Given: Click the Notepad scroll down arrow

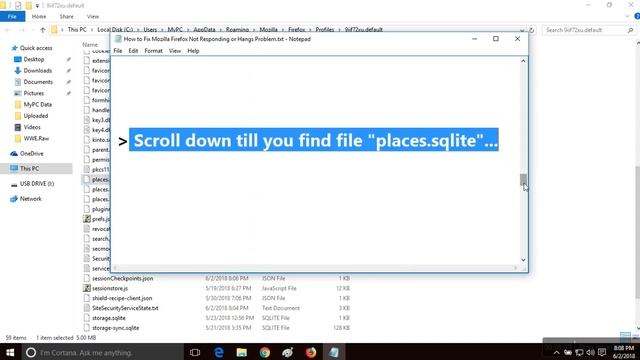Looking at the screenshot, I should point(523,260).
